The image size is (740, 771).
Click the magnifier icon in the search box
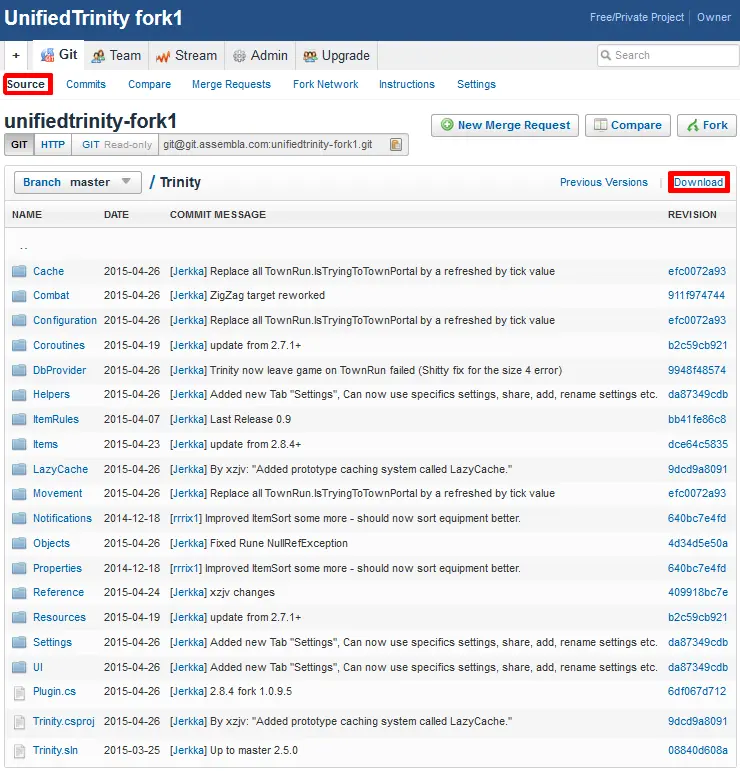tap(606, 55)
